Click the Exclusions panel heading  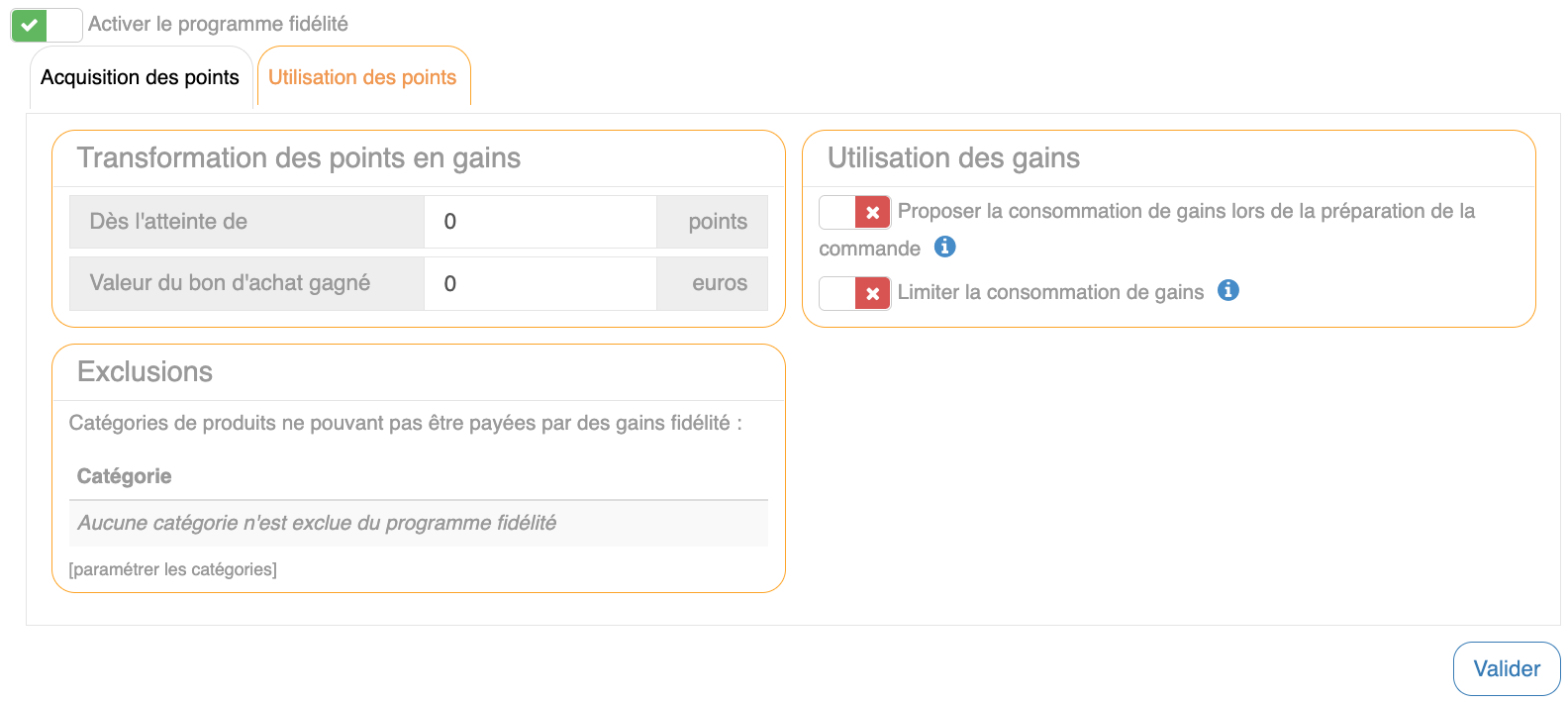[145, 372]
